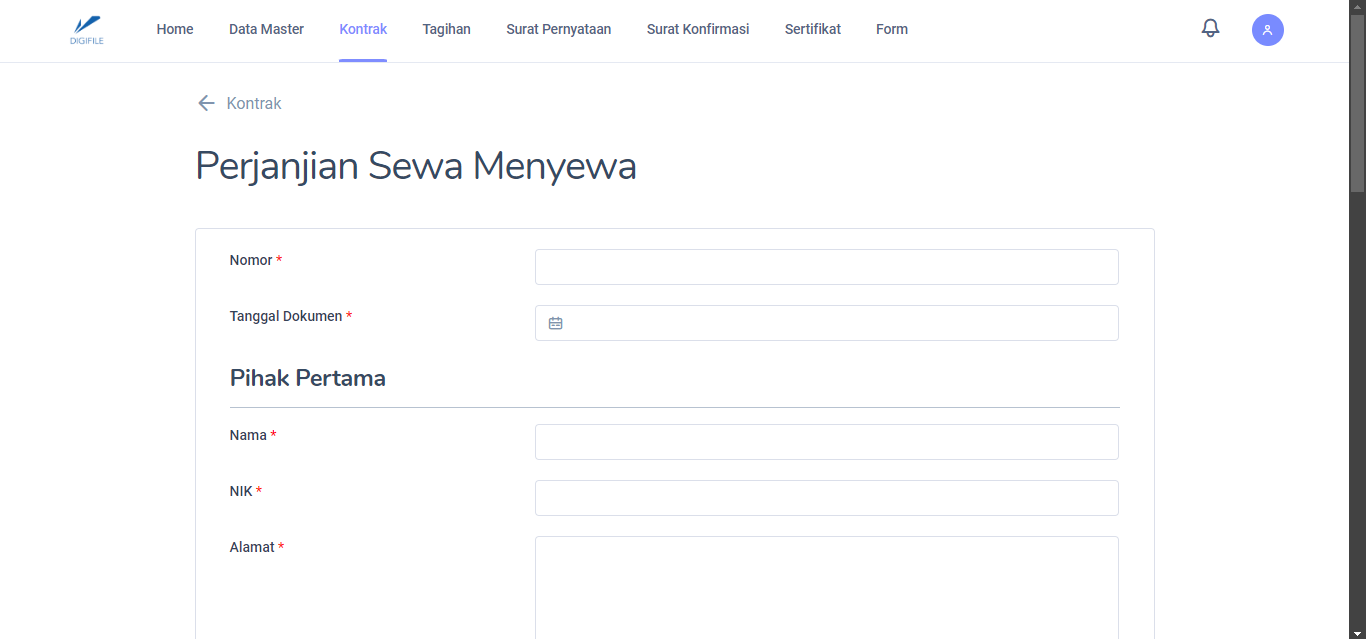The width and height of the screenshot is (1366, 639).
Task: Click into the Nama field
Action: (826, 442)
